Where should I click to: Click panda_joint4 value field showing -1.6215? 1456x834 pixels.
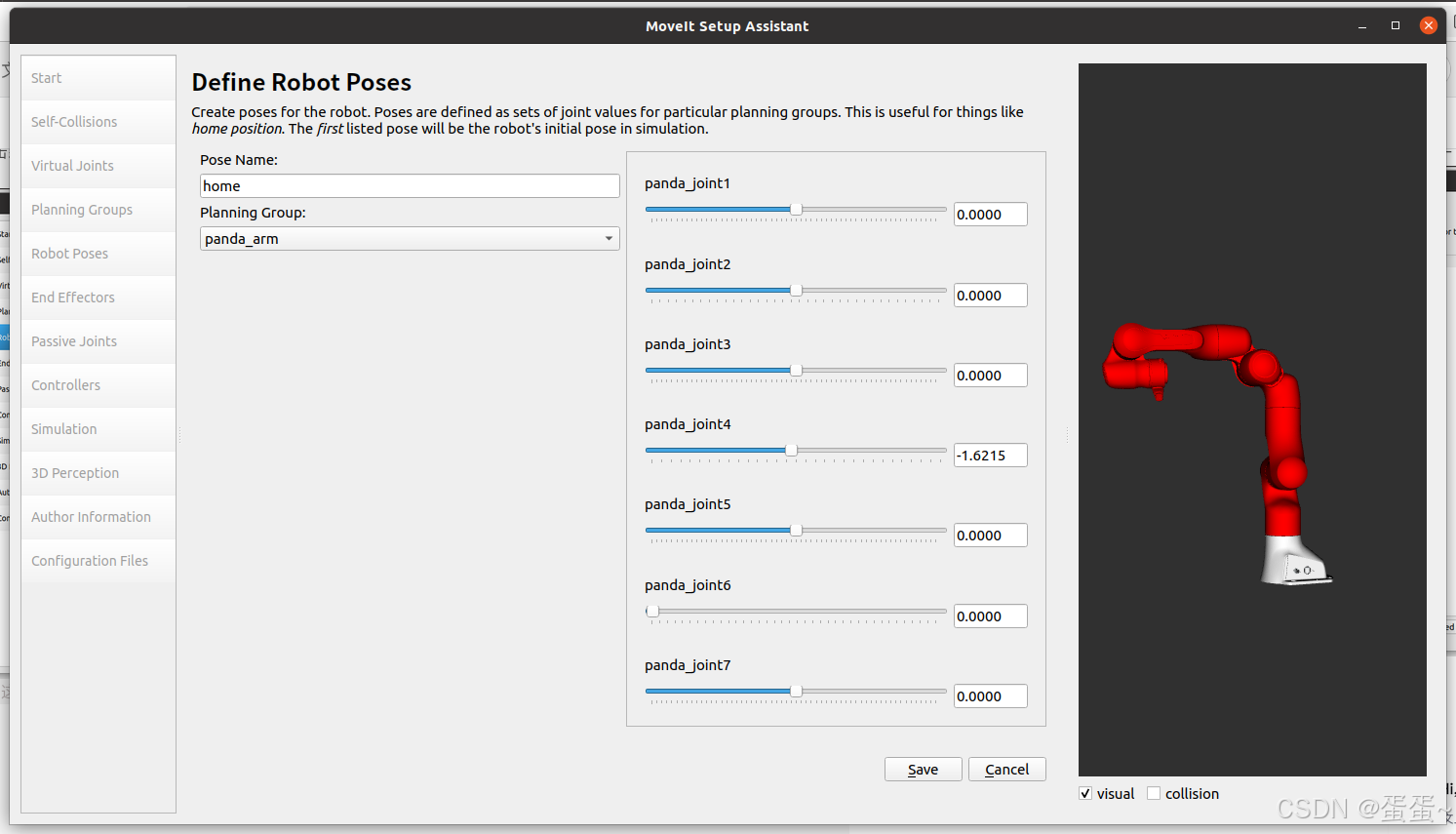pos(991,456)
